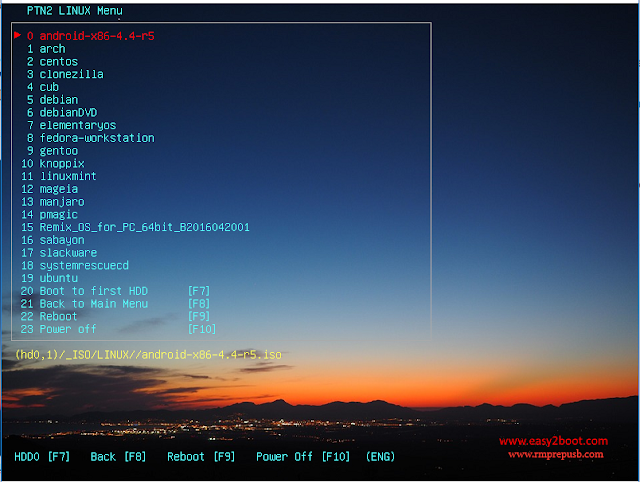The height and width of the screenshot is (482, 640).
Task: Click the (ENG) language indicator
Action: tap(380, 456)
